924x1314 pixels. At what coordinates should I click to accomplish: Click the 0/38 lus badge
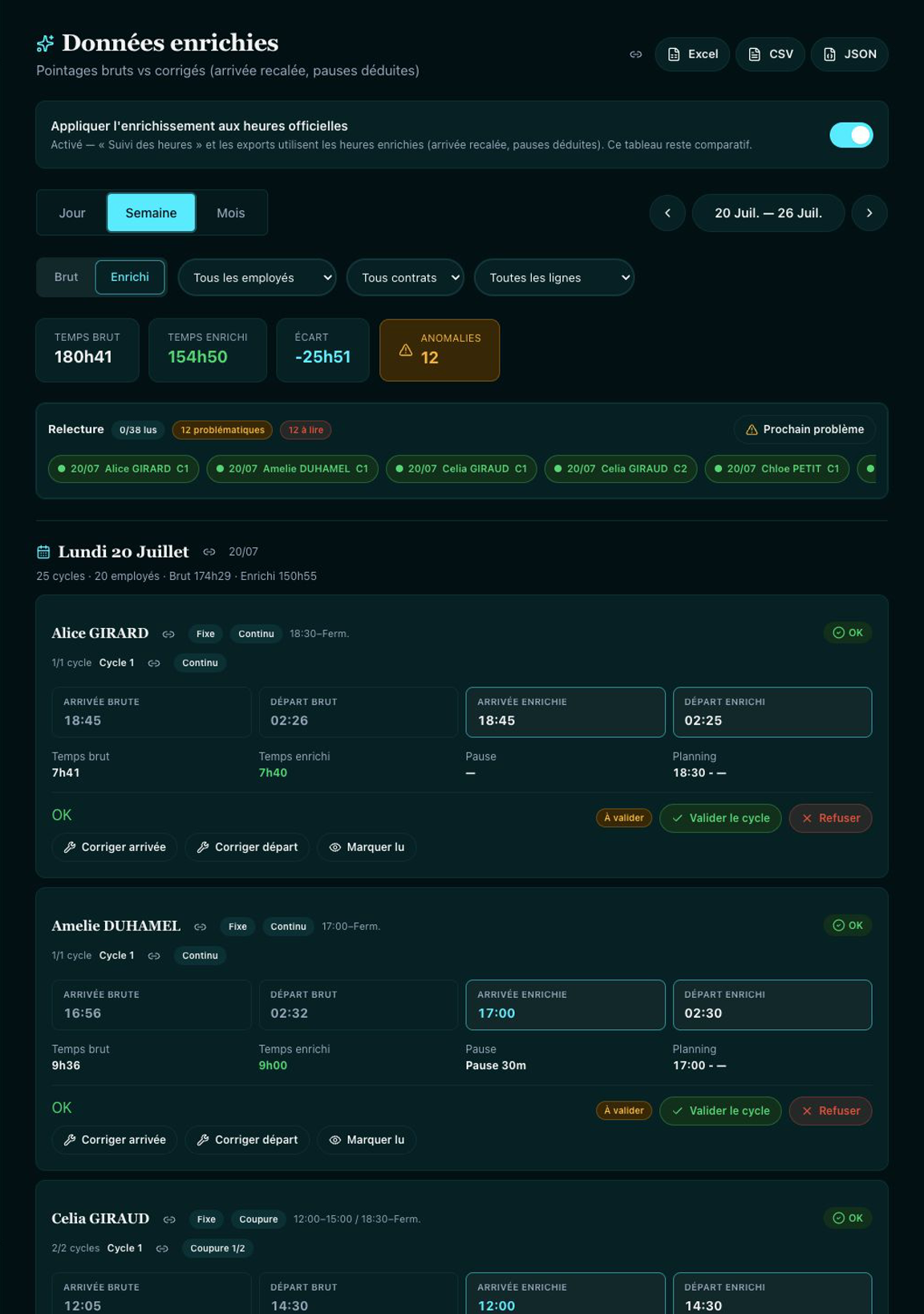pos(138,430)
